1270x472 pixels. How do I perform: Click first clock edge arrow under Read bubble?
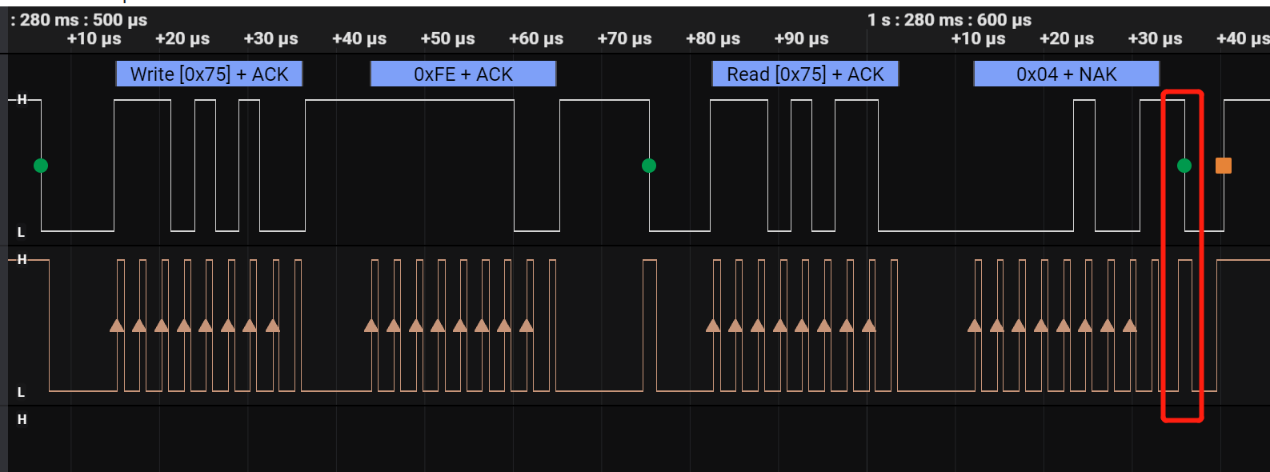[x=713, y=325]
